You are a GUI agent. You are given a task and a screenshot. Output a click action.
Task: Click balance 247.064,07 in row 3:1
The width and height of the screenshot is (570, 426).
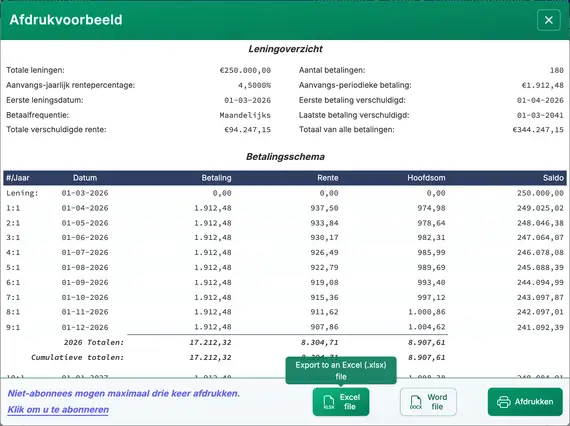540,238
